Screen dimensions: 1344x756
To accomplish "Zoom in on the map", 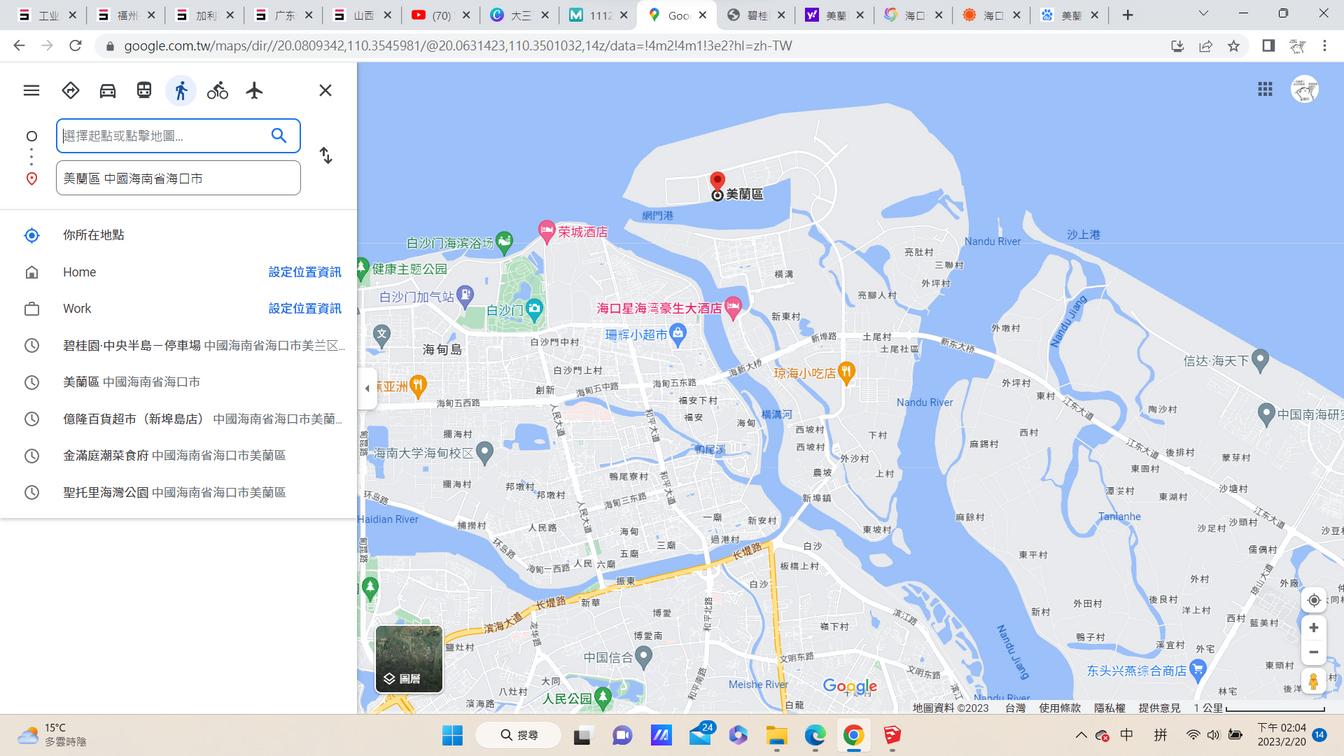I will pyautogui.click(x=1314, y=628).
